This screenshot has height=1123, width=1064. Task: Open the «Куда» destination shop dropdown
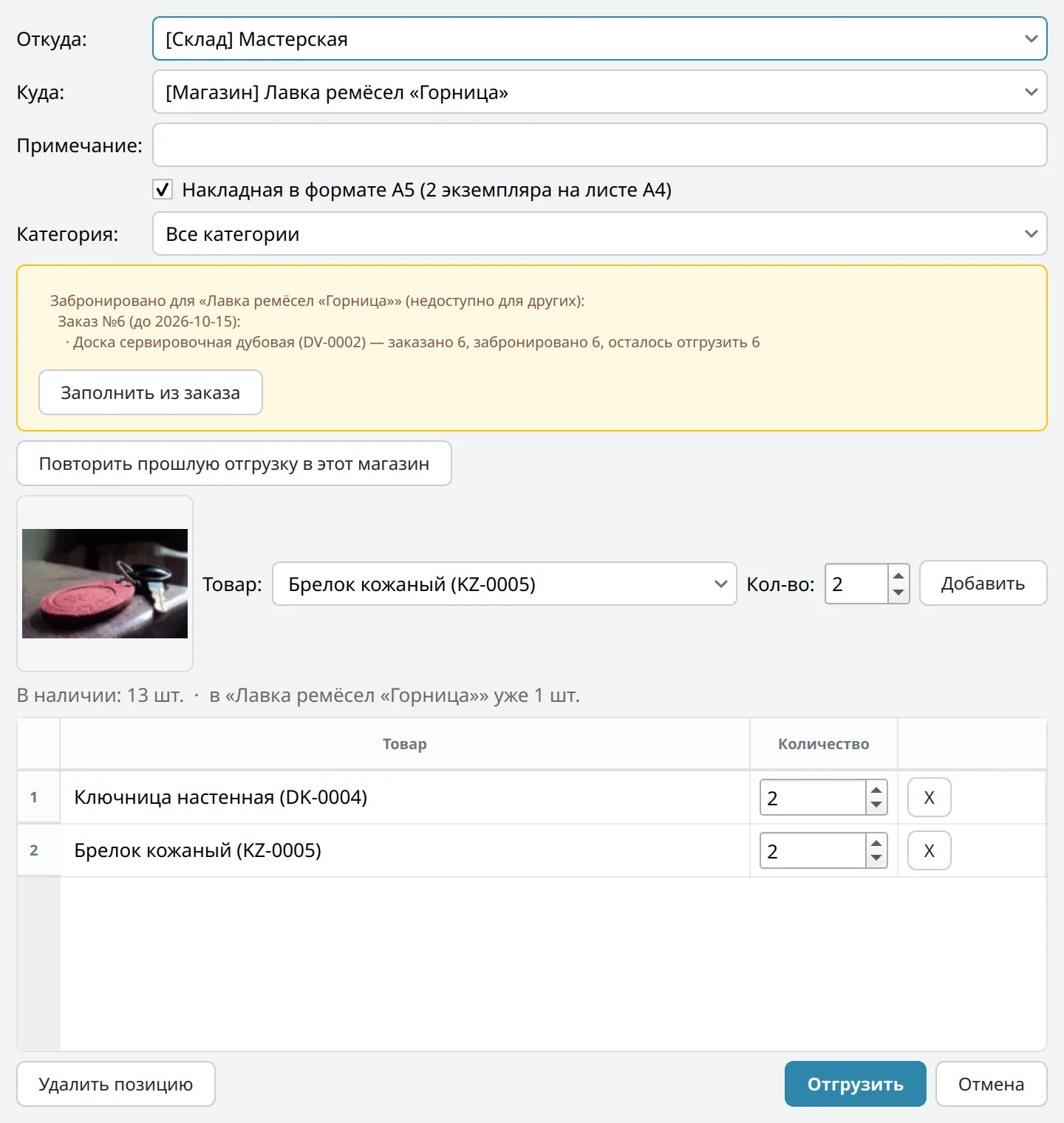599,92
